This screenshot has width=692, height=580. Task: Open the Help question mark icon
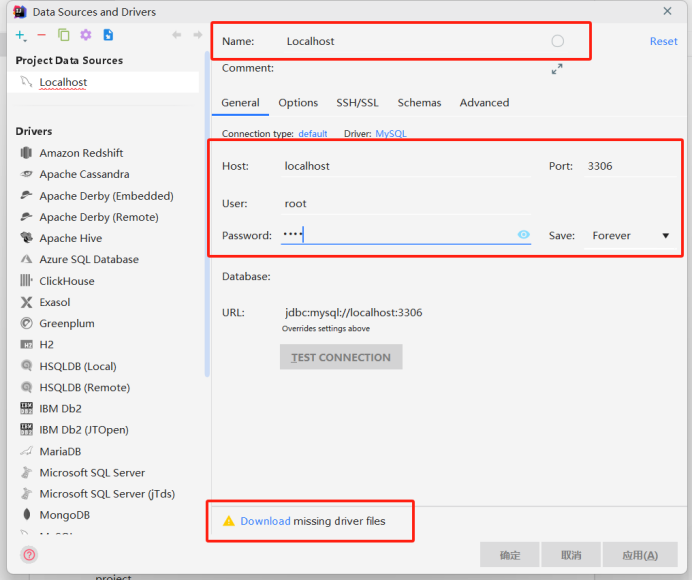(29, 554)
